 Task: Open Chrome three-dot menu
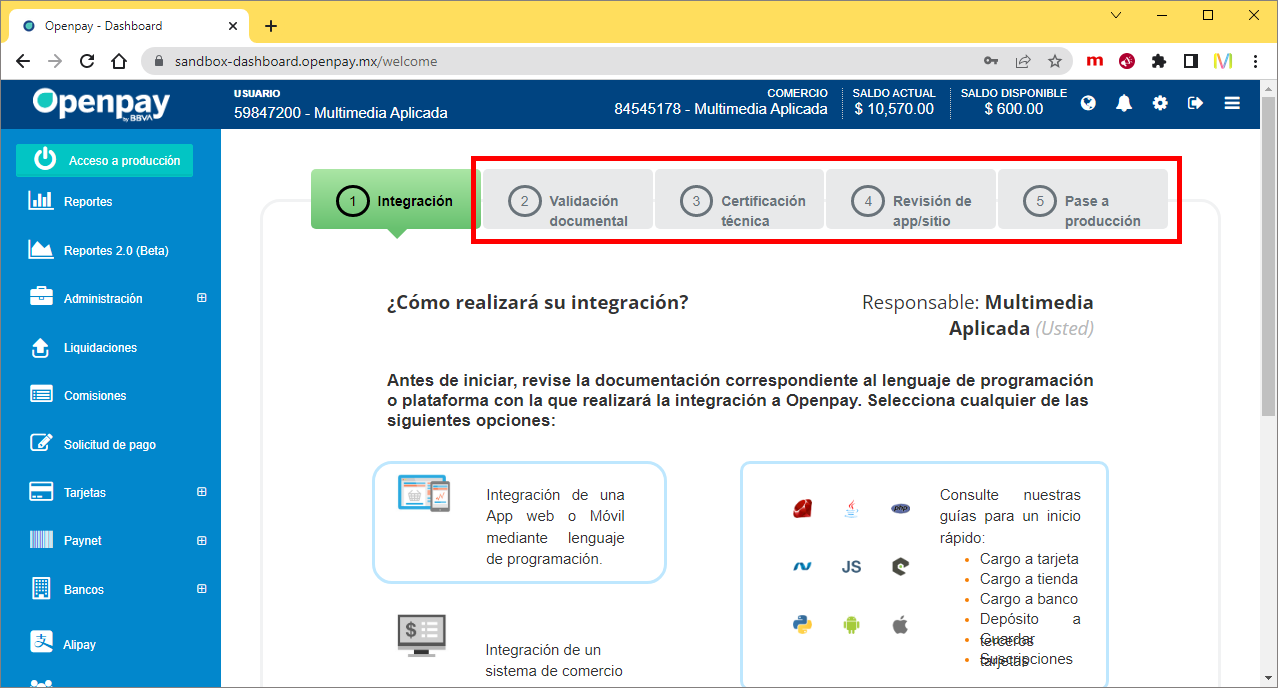pyautogui.click(x=1254, y=61)
